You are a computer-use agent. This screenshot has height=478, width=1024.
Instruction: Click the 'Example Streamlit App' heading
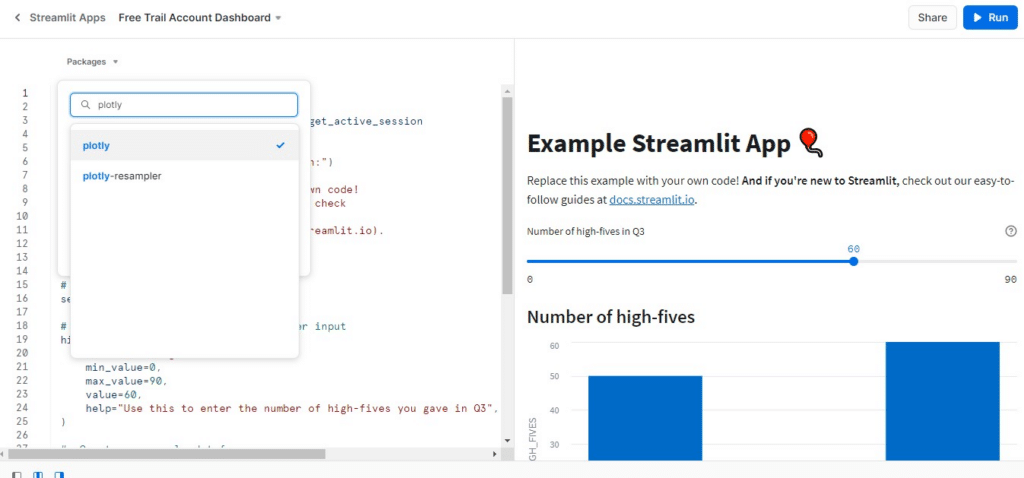pyautogui.click(x=658, y=144)
